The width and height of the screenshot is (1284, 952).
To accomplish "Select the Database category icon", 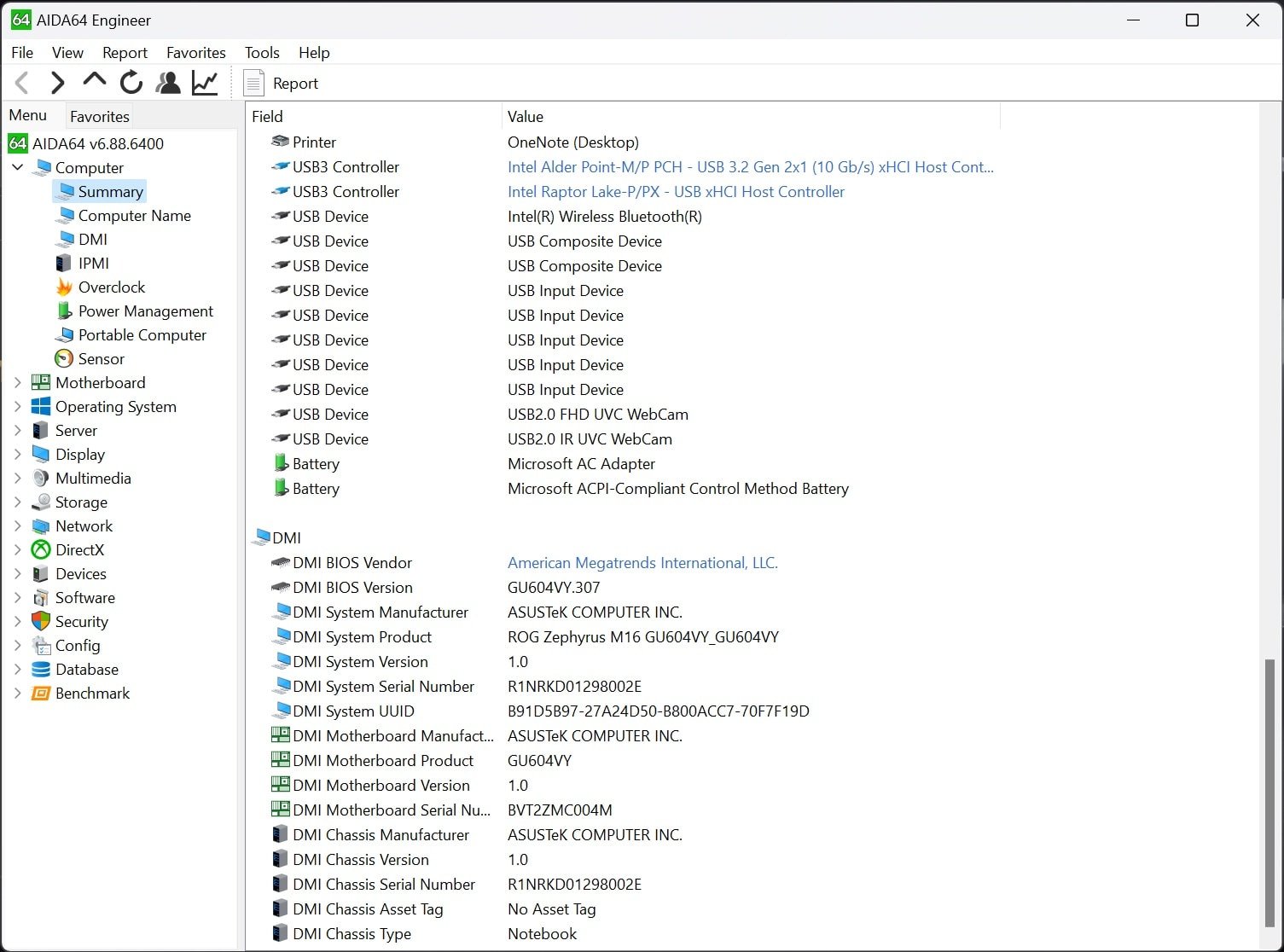I will pos(41,669).
